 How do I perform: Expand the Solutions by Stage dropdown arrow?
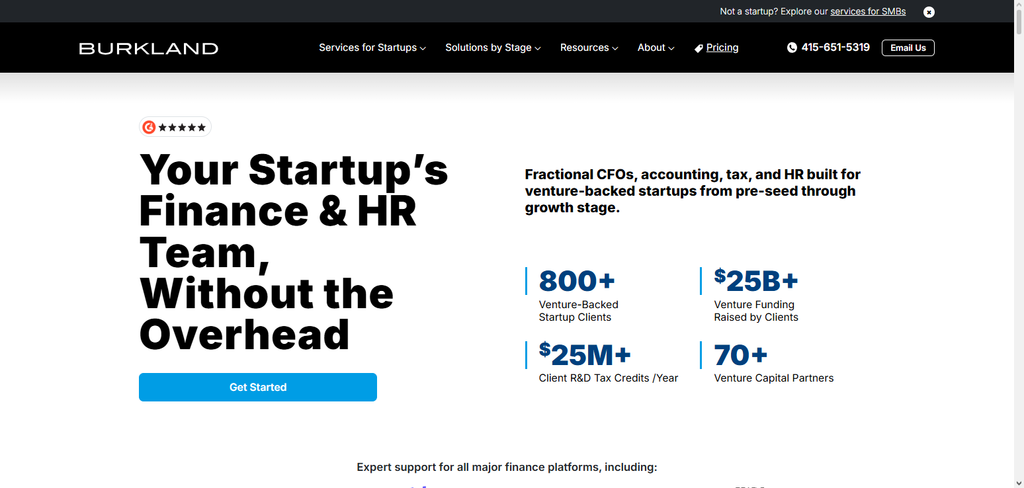click(x=537, y=48)
